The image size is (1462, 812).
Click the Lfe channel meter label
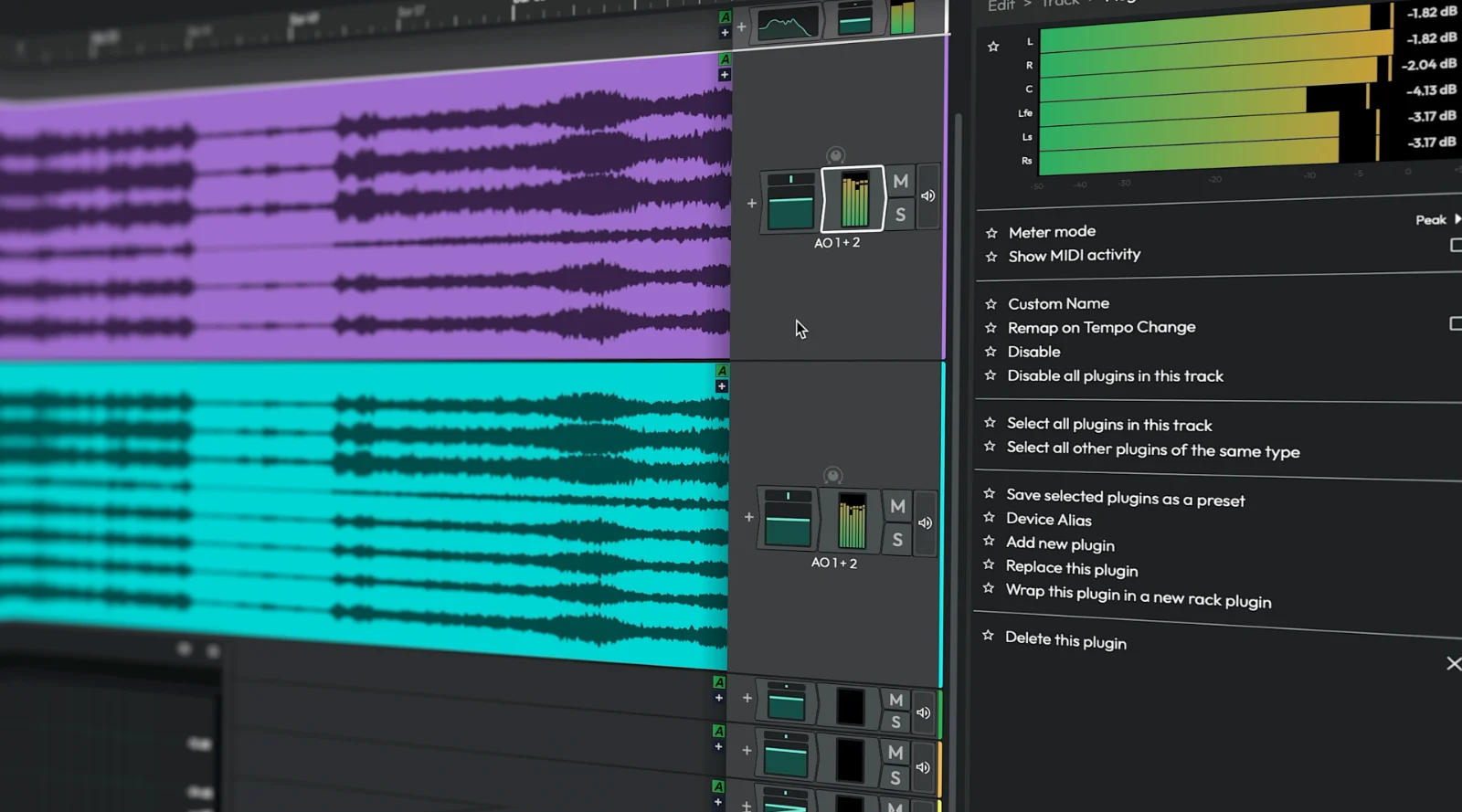(1025, 113)
